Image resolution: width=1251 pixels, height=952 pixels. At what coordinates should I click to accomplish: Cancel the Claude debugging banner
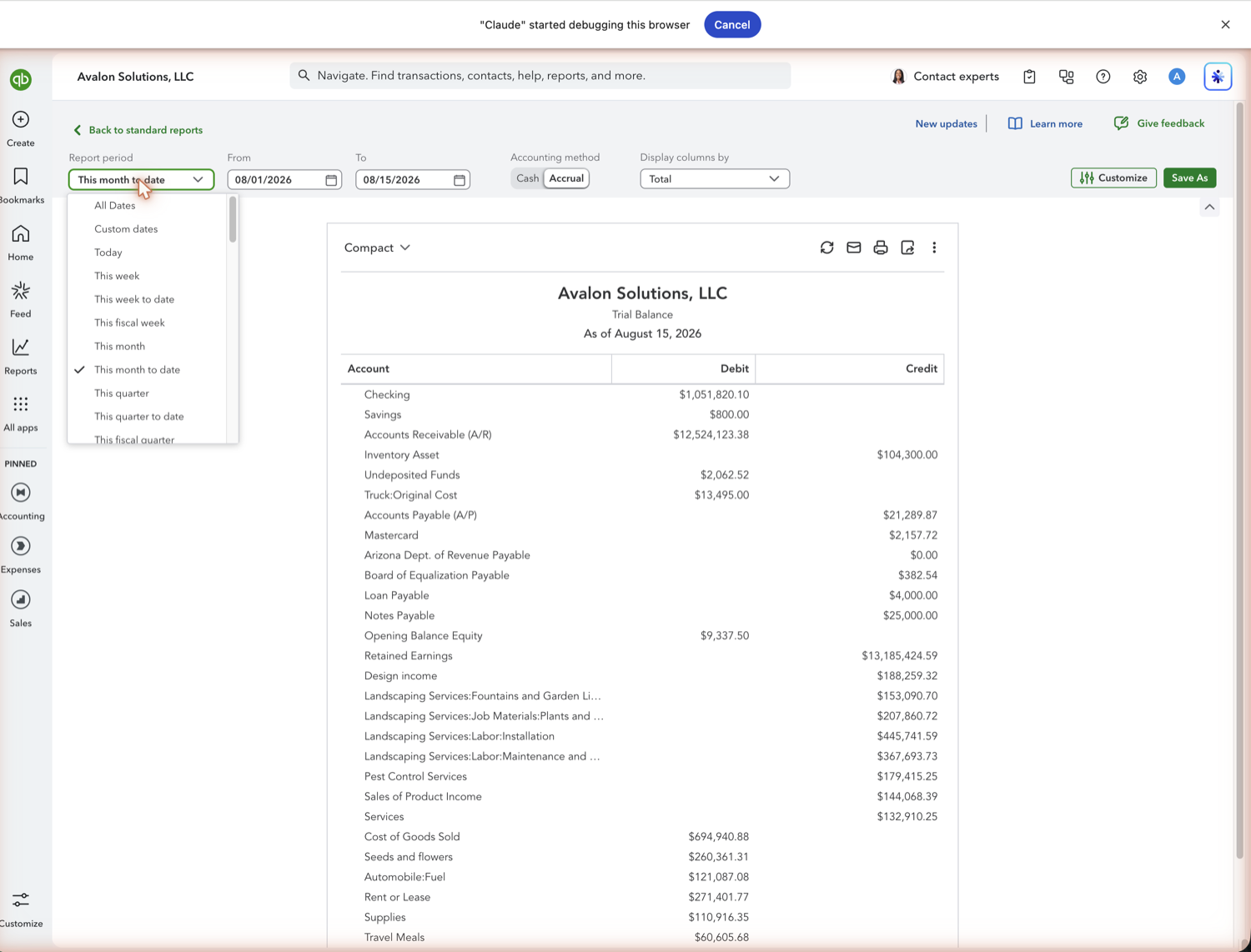731,24
